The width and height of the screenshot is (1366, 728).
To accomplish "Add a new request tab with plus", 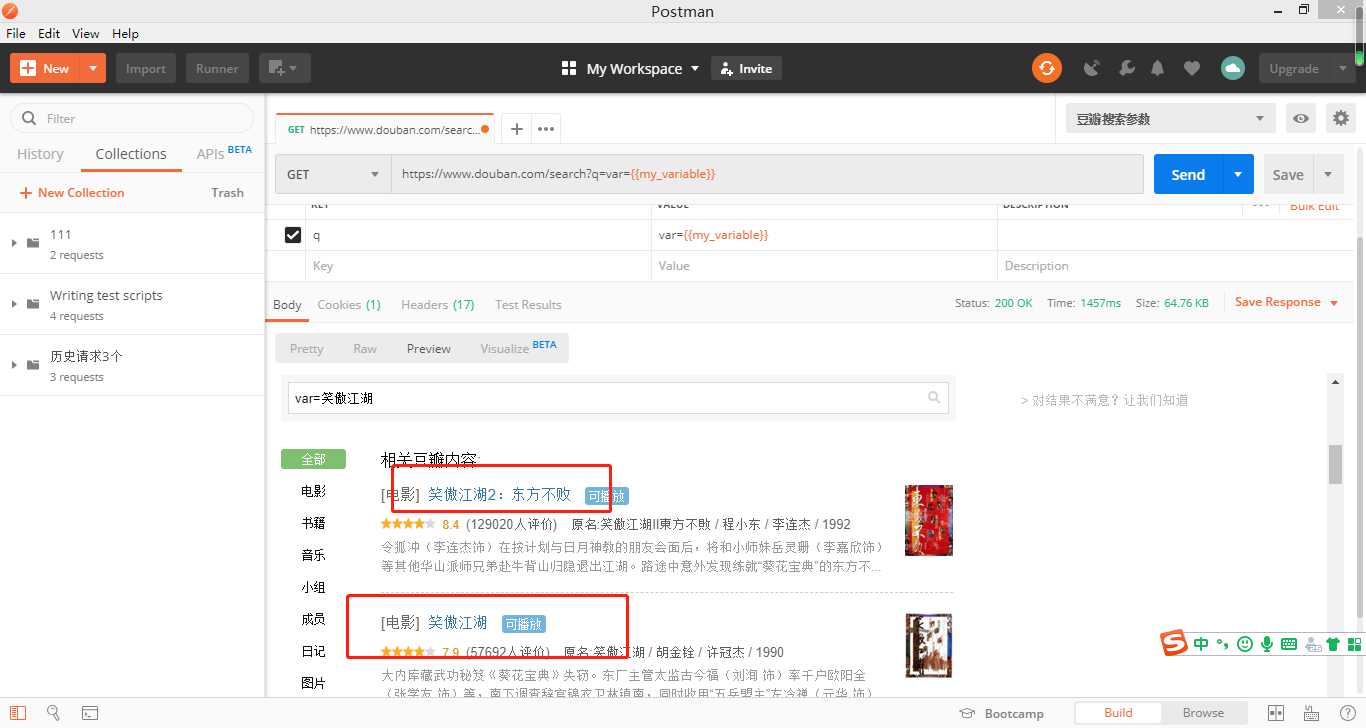I will coord(516,128).
